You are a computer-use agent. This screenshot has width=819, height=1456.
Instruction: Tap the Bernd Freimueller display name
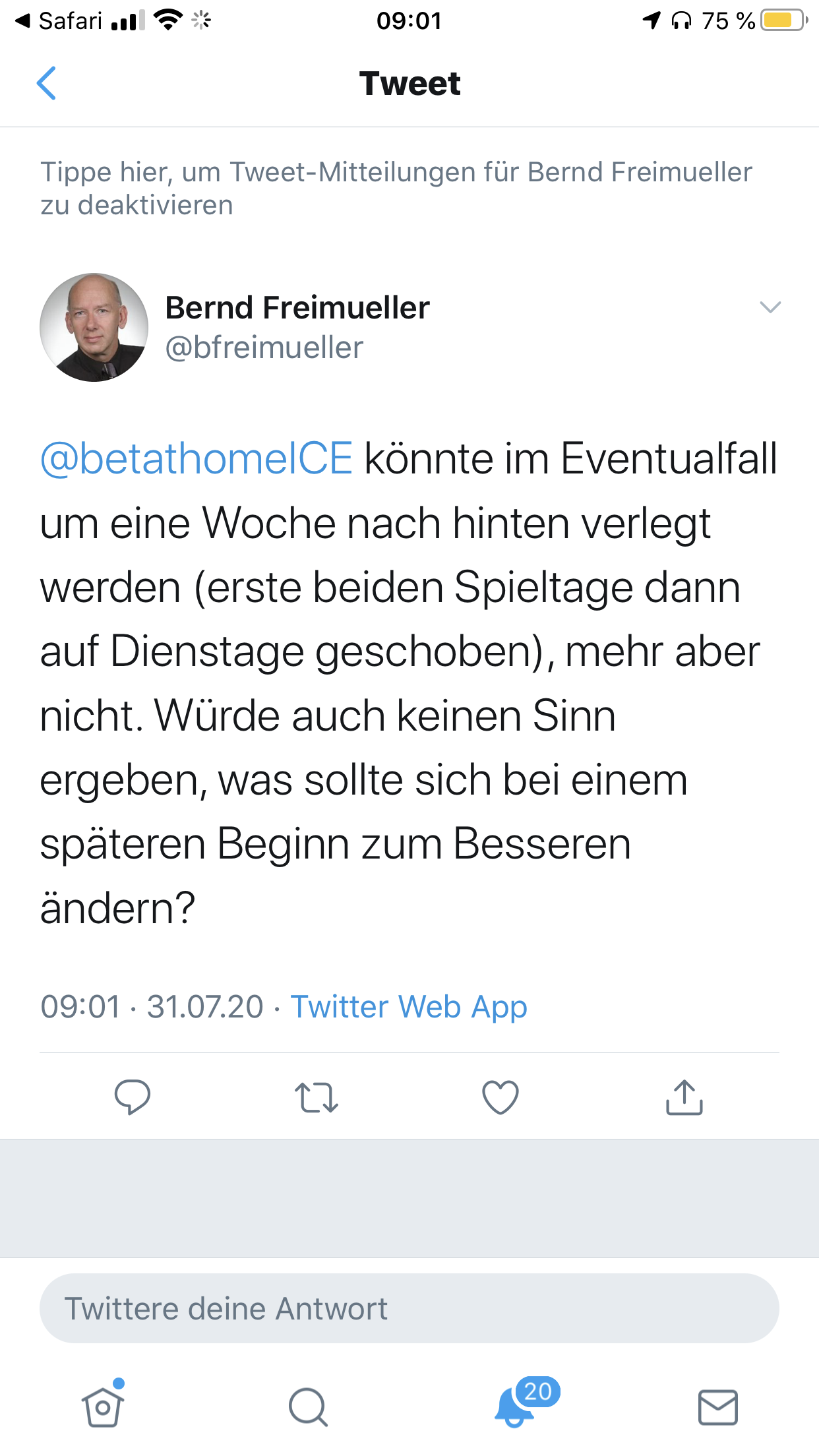click(297, 308)
